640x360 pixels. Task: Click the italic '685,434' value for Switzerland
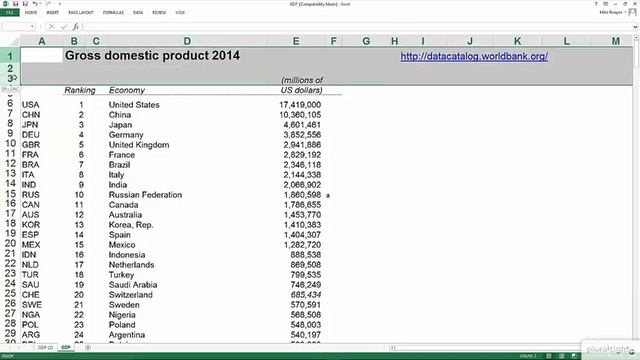(x=306, y=295)
